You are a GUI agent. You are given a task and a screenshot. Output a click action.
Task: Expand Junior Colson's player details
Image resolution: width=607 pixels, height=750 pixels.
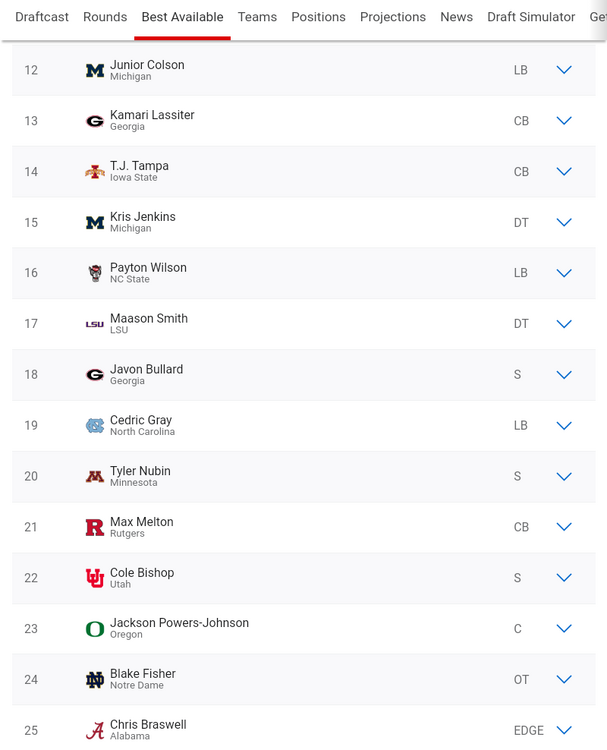click(x=564, y=70)
